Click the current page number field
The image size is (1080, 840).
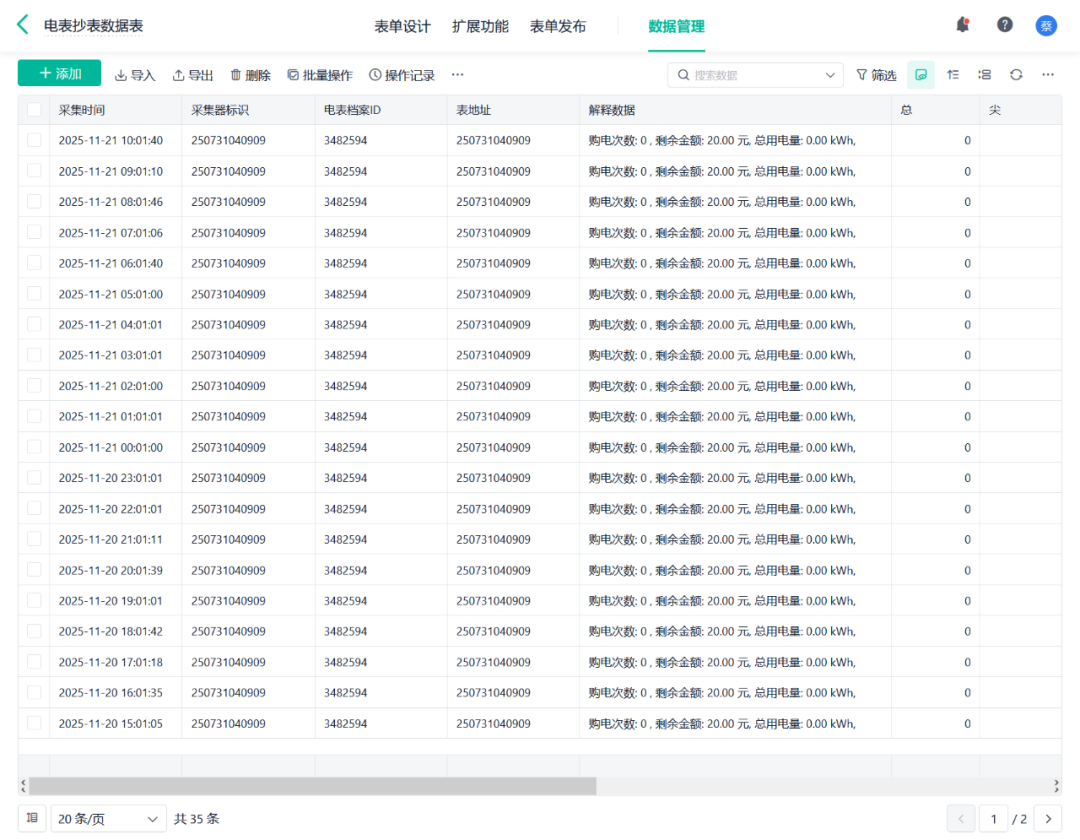(993, 819)
